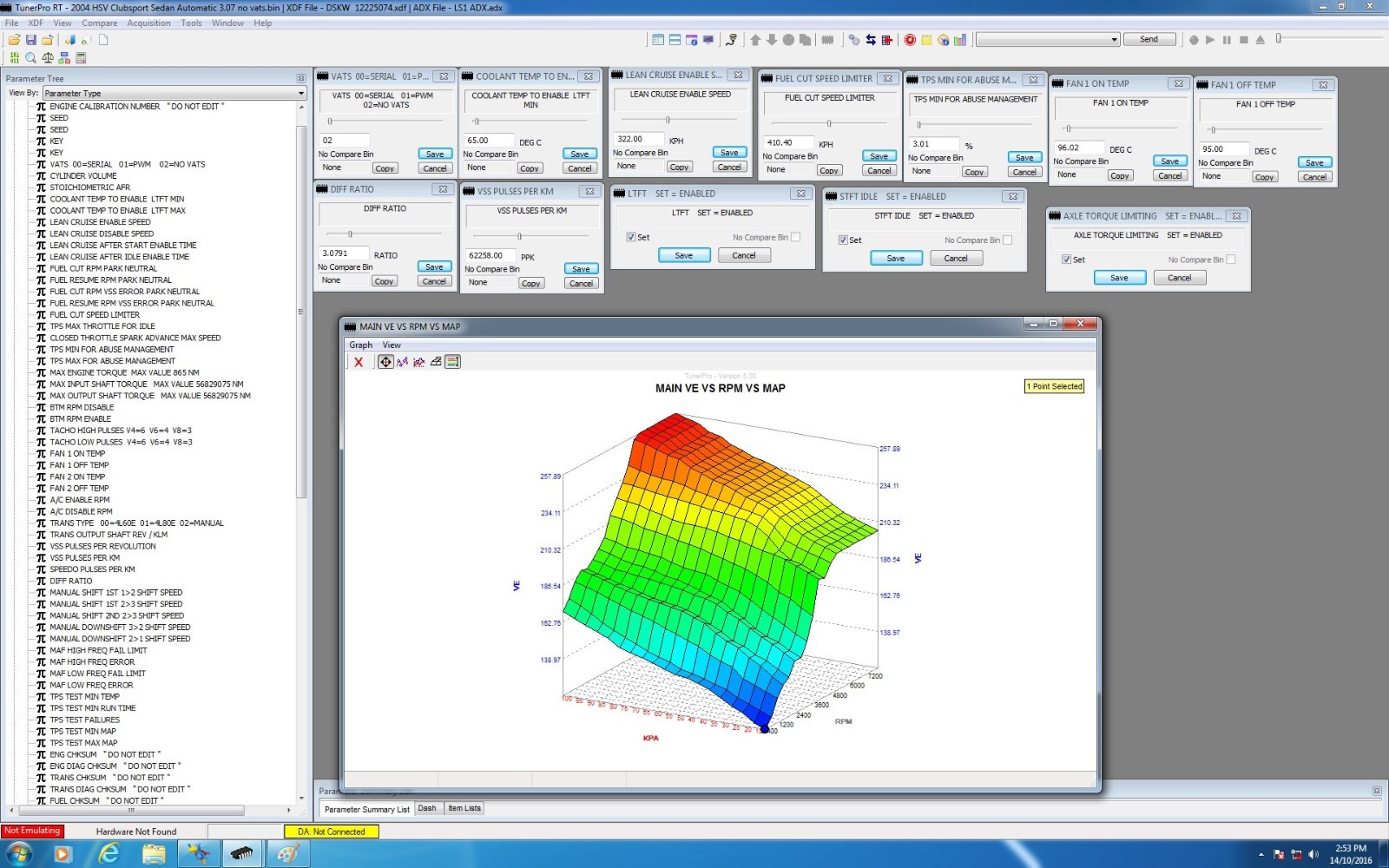Click Save in AXLE TORQUE LIMITING window
Screen dimensions: 1389x868
coord(1119,278)
